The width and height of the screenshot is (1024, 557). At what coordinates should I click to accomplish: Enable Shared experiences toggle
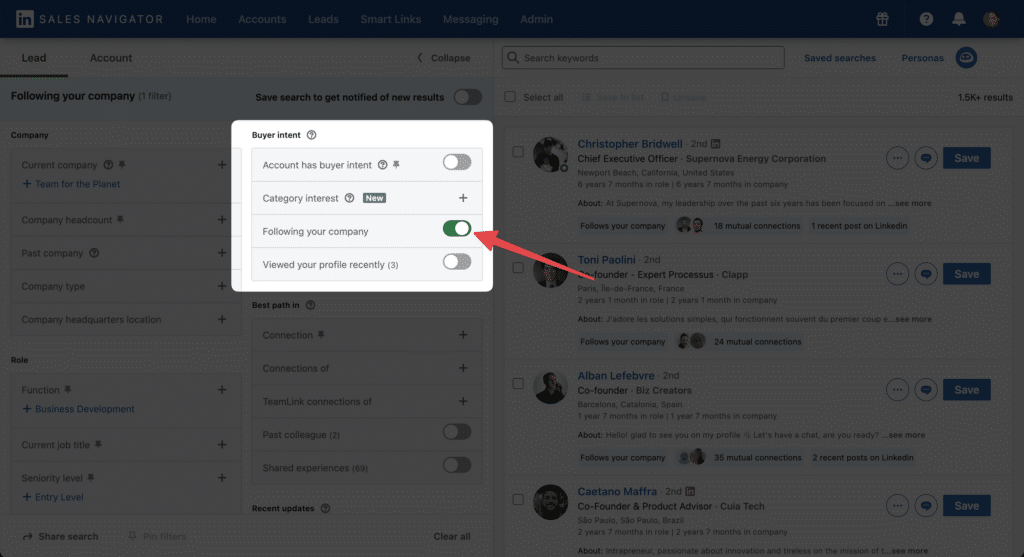tap(456, 466)
